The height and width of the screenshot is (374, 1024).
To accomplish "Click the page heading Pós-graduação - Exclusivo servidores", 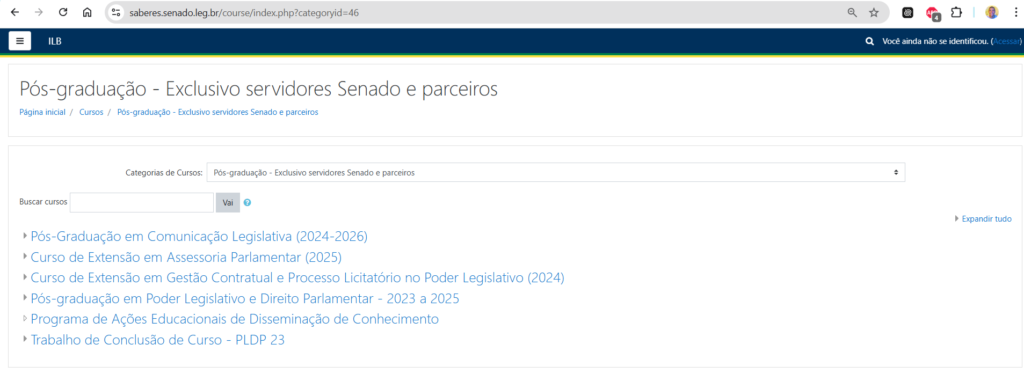I will tap(259, 89).
